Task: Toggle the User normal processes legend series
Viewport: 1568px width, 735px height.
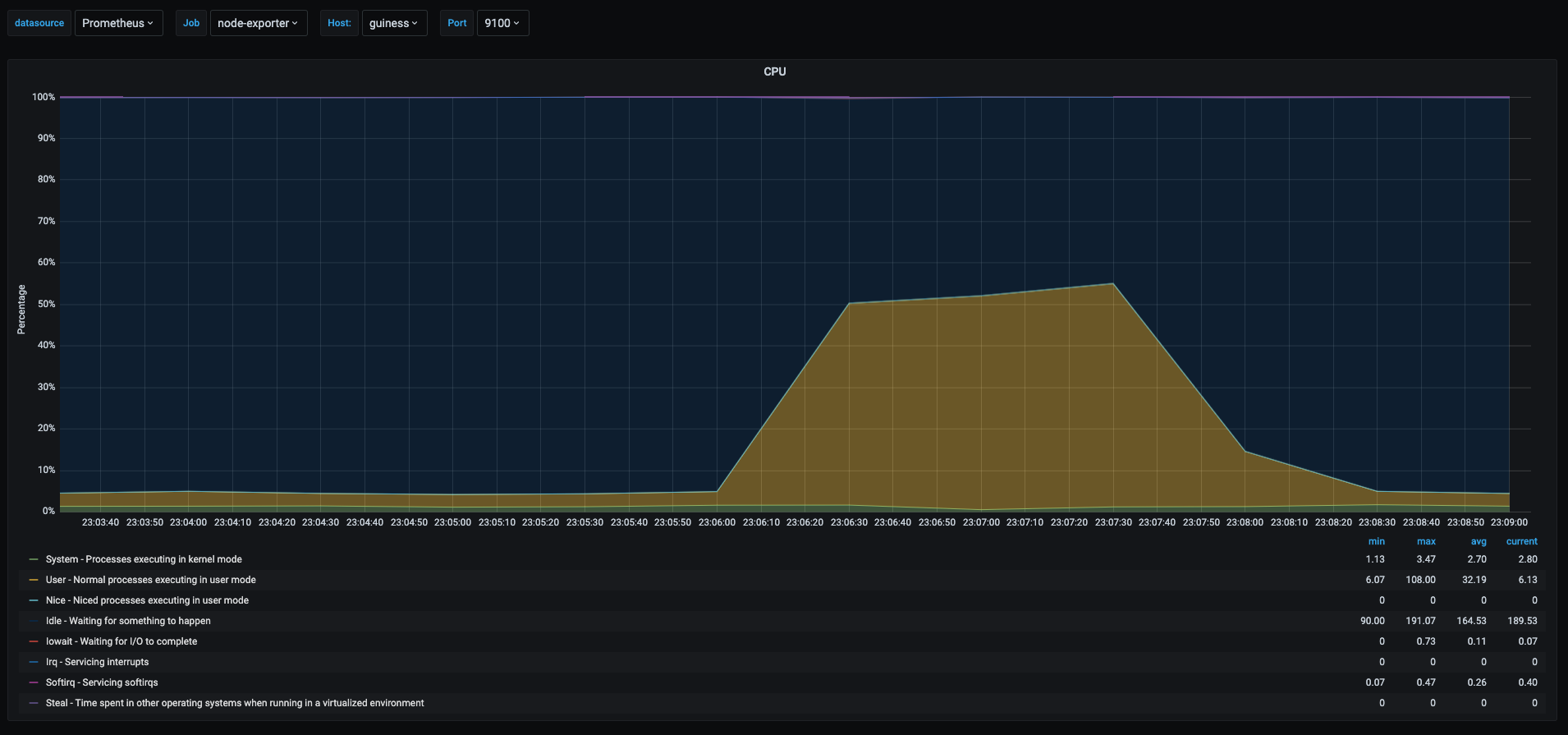Action: pos(150,580)
